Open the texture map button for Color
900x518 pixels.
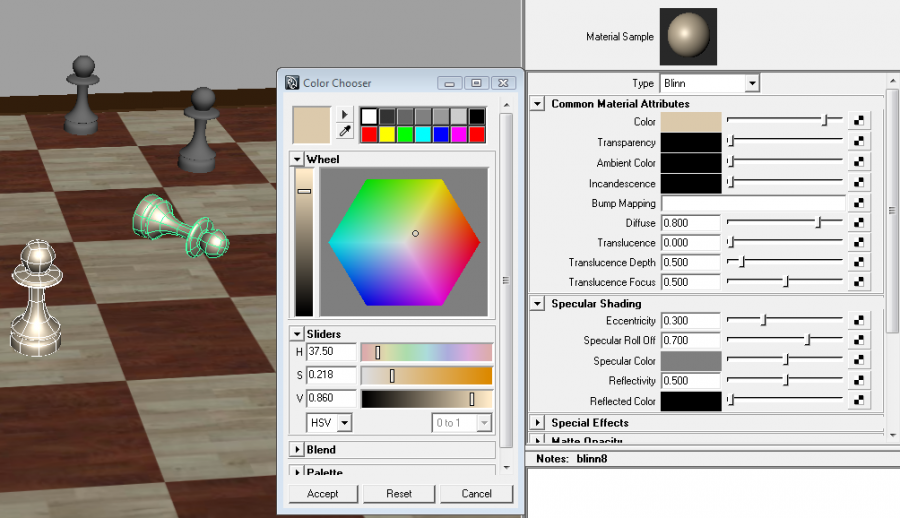[x=859, y=122]
